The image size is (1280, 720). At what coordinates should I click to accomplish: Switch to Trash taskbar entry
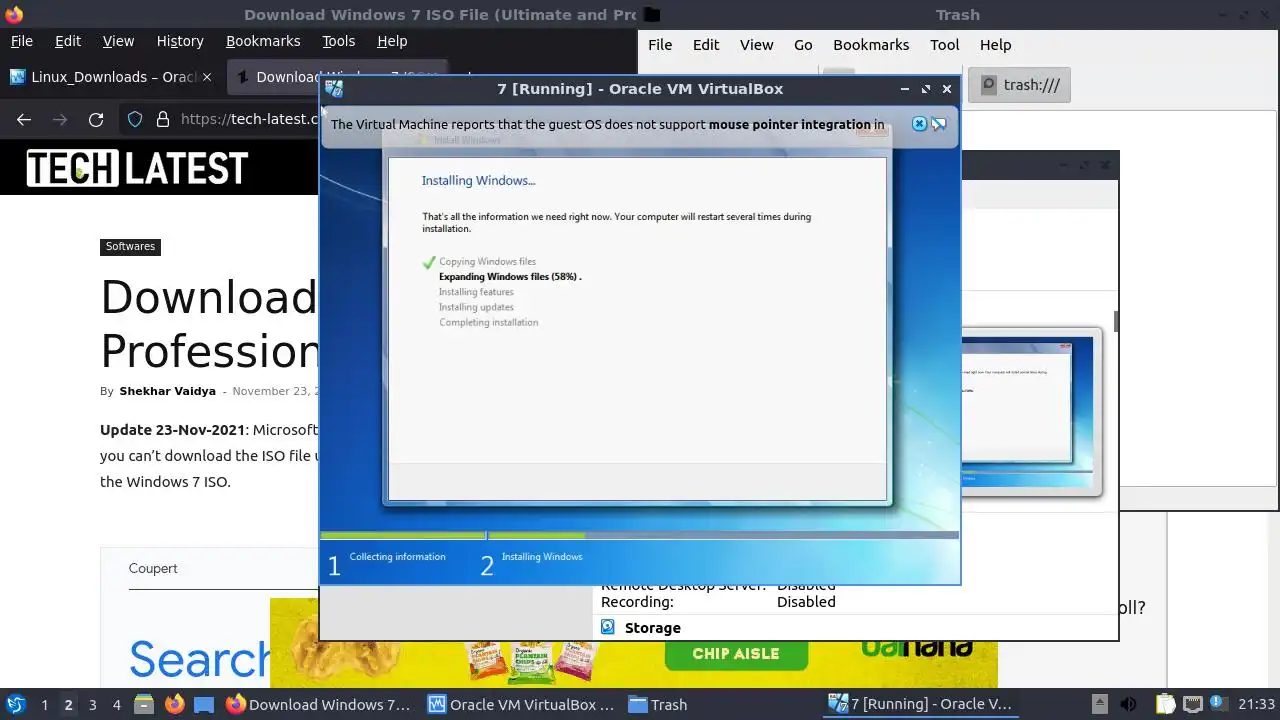coord(657,704)
